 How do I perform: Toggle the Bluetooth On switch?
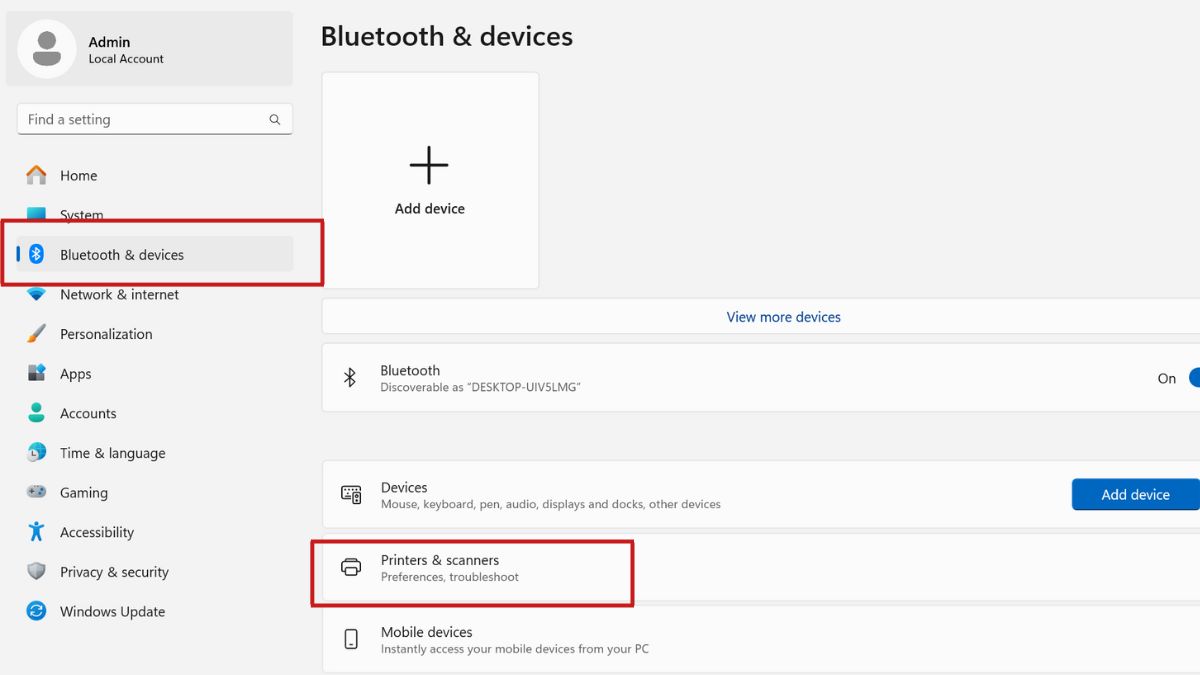pos(1194,378)
